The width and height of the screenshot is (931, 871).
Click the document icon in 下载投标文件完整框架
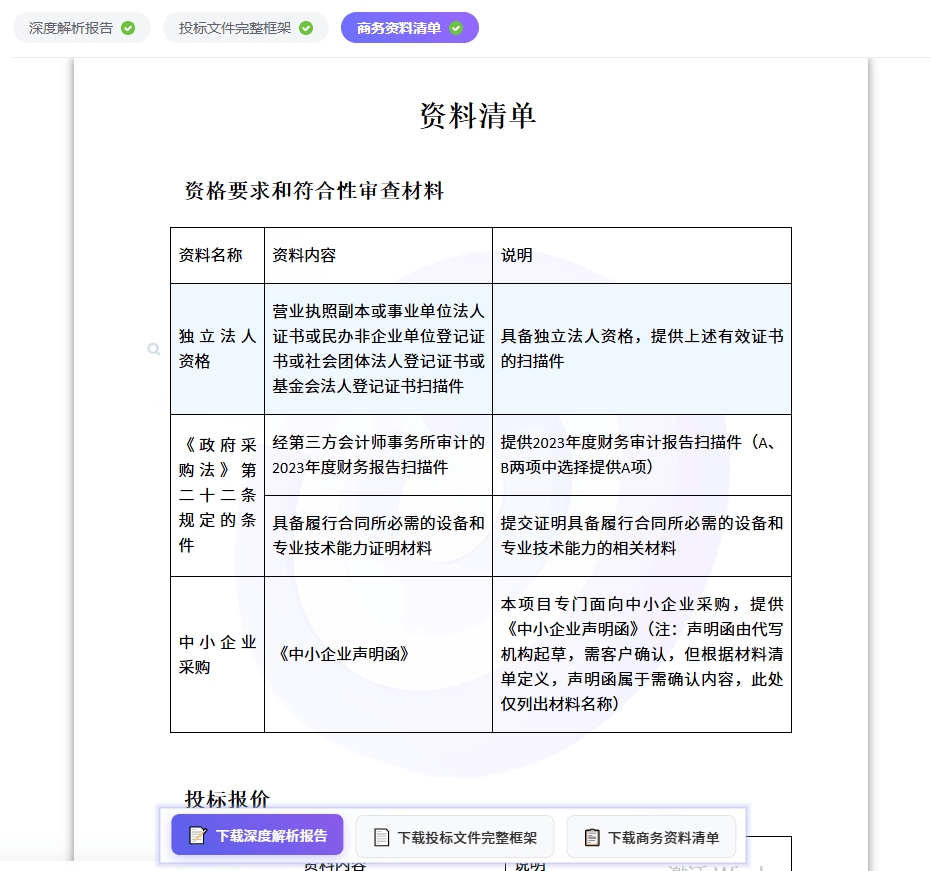[382, 837]
